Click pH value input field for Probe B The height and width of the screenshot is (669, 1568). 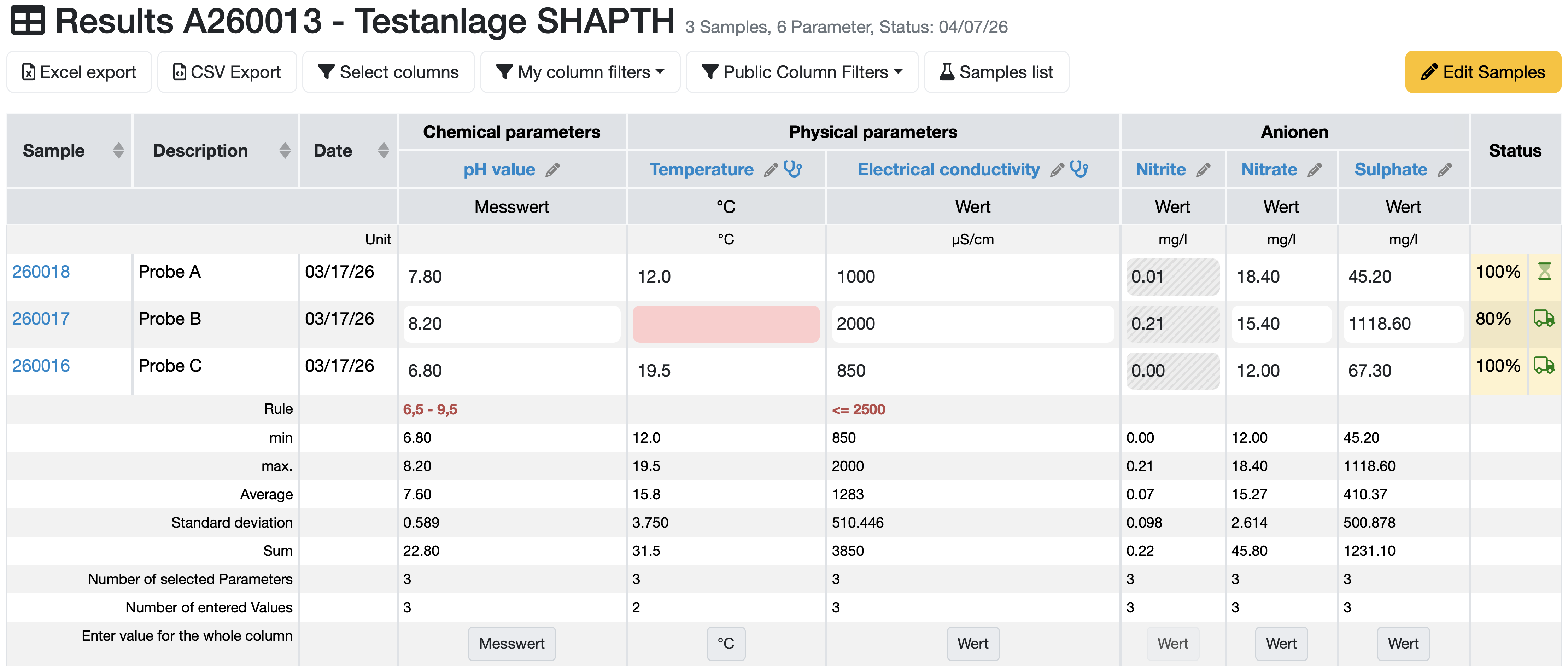click(511, 324)
